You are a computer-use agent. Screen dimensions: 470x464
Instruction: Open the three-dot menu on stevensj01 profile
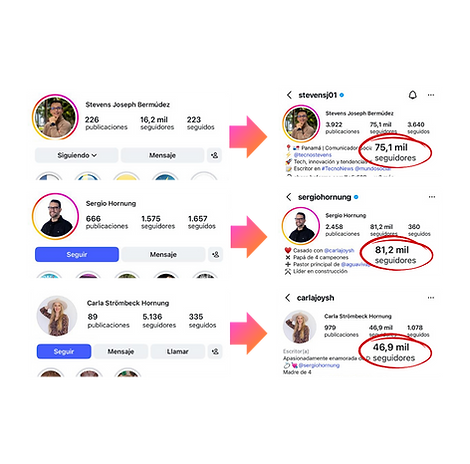point(431,95)
